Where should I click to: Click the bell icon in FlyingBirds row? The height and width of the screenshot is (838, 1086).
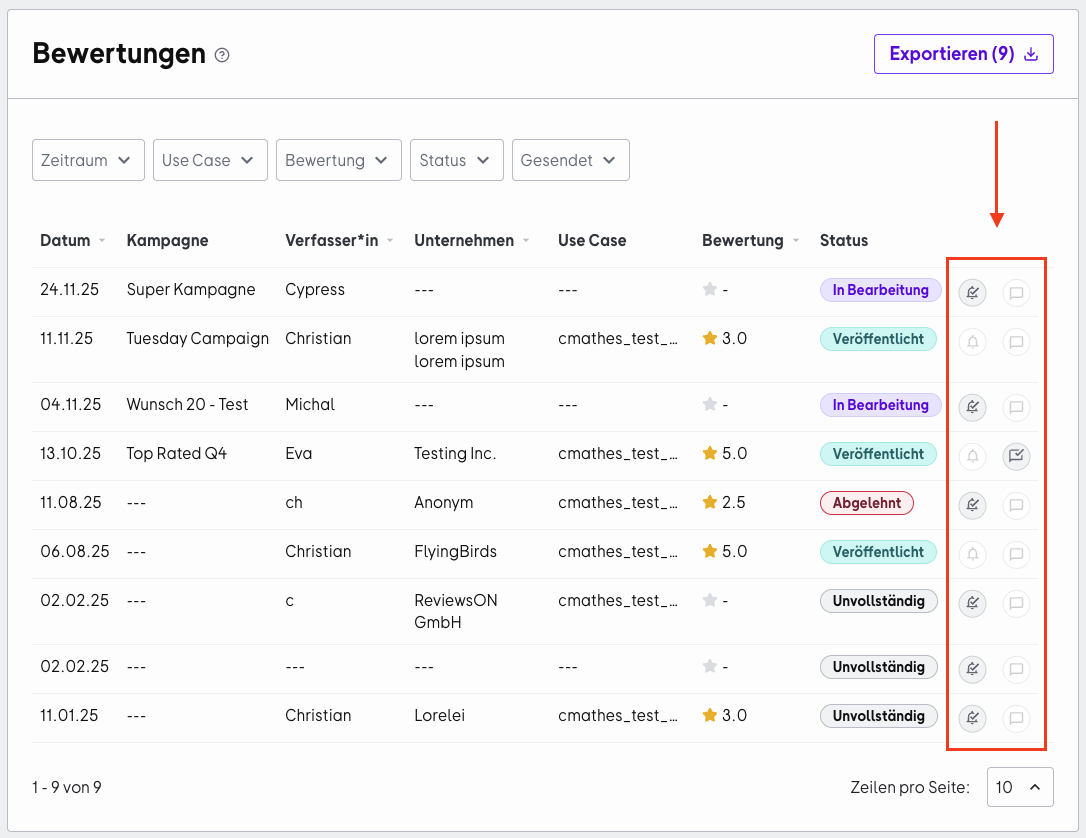click(x=972, y=554)
